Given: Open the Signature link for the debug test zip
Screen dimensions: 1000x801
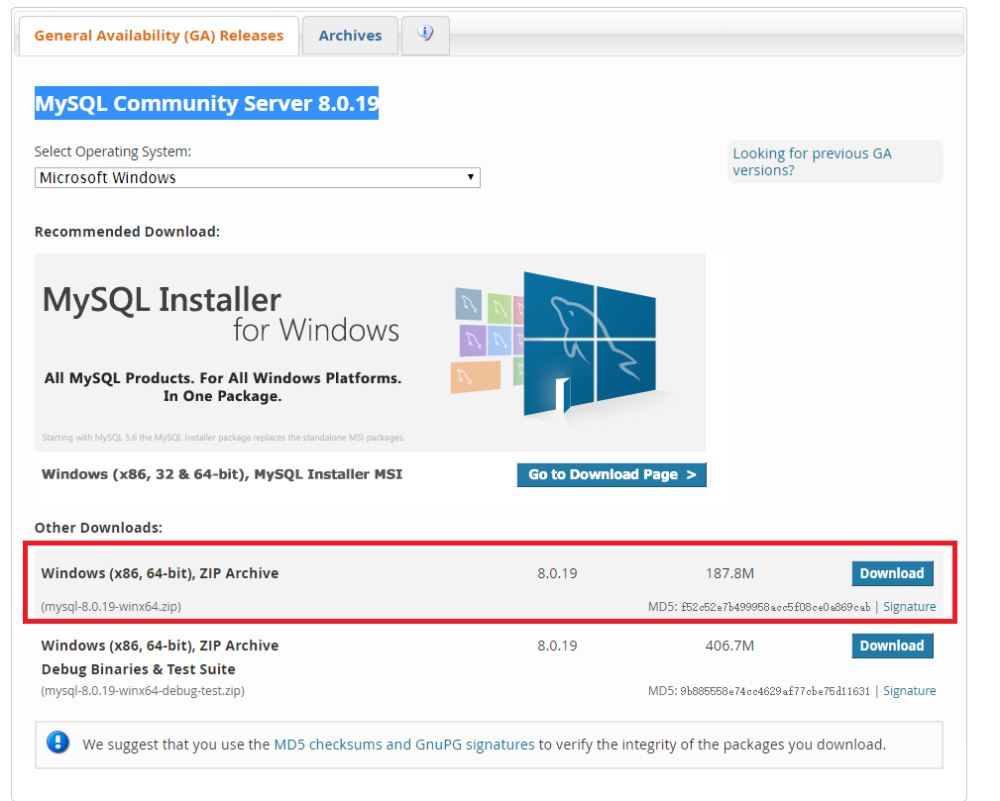Looking at the screenshot, I should [908, 690].
